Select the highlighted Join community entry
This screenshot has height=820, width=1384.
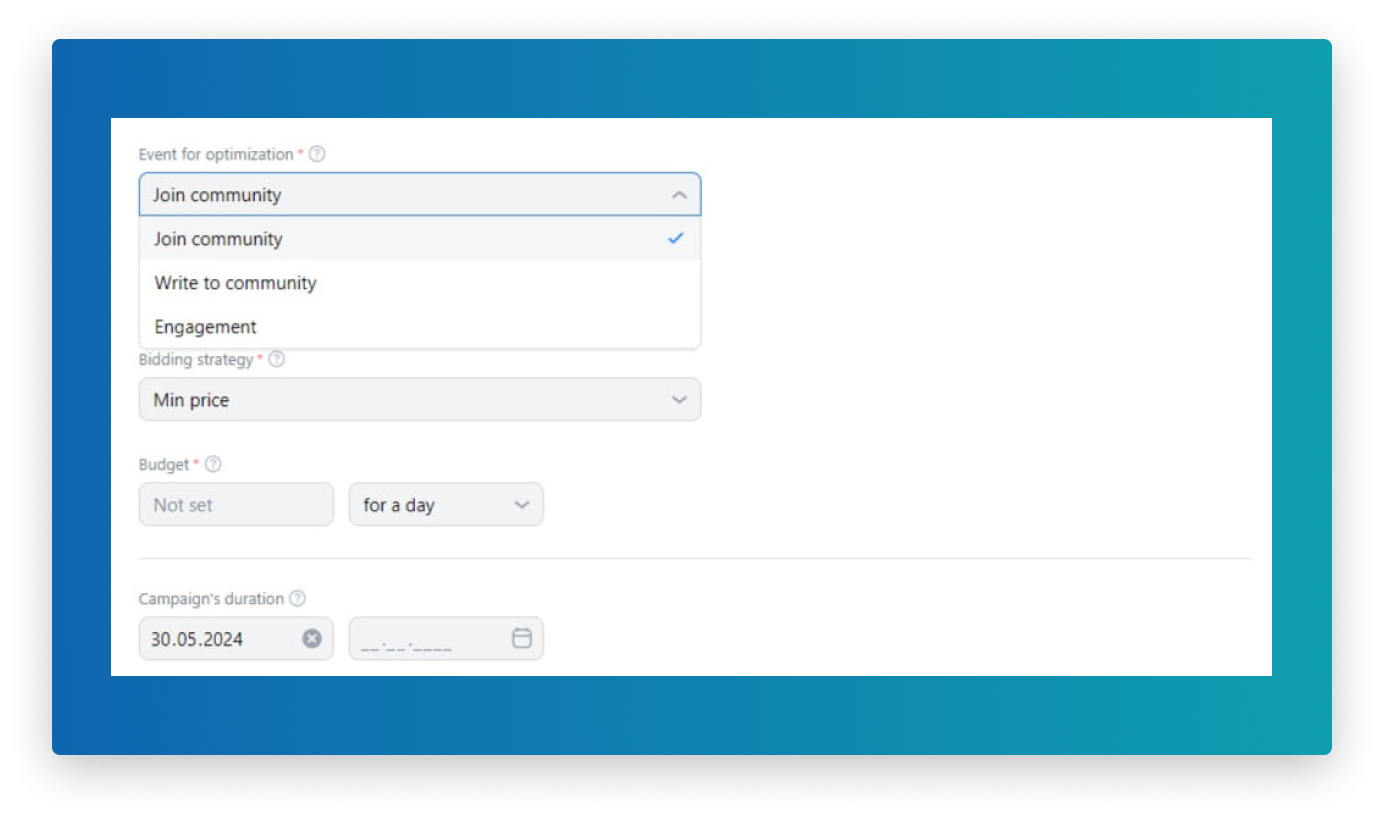point(218,239)
